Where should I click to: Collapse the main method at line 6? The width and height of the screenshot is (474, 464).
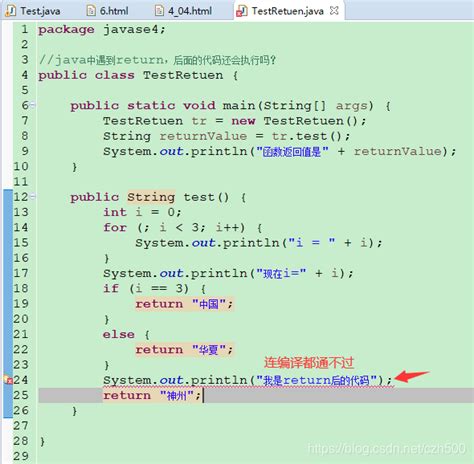tap(32, 105)
